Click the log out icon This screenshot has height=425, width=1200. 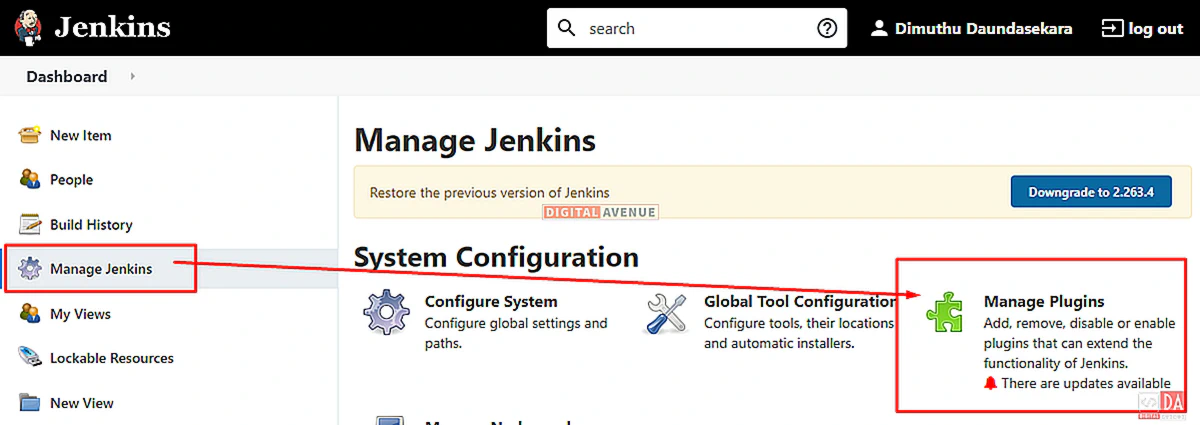tap(1112, 28)
